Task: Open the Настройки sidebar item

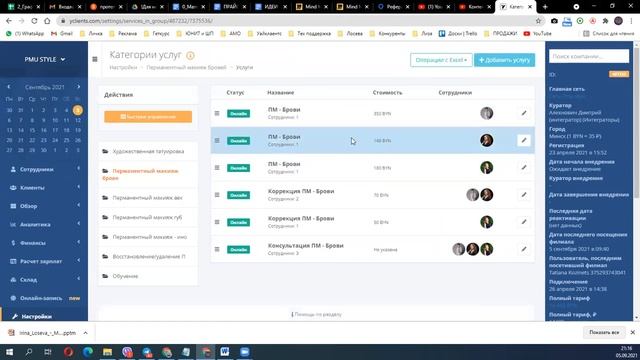Action: [44, 316]
